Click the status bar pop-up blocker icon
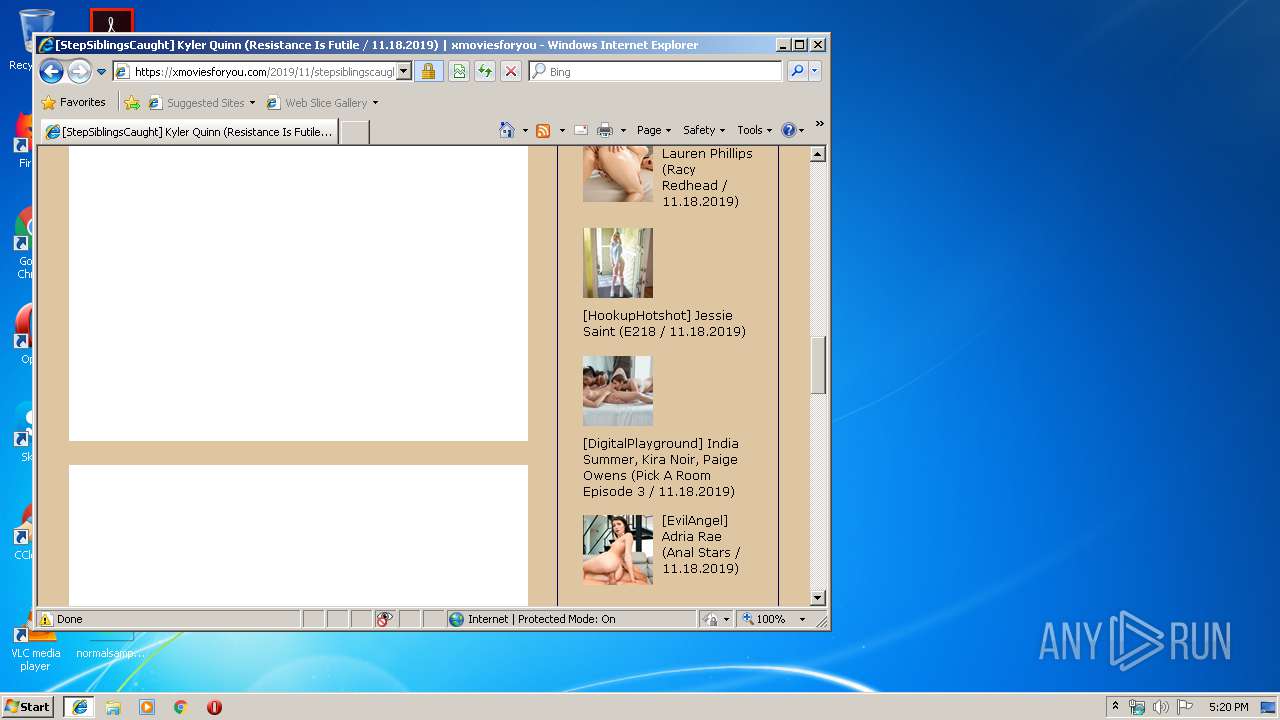 (385, 619)
